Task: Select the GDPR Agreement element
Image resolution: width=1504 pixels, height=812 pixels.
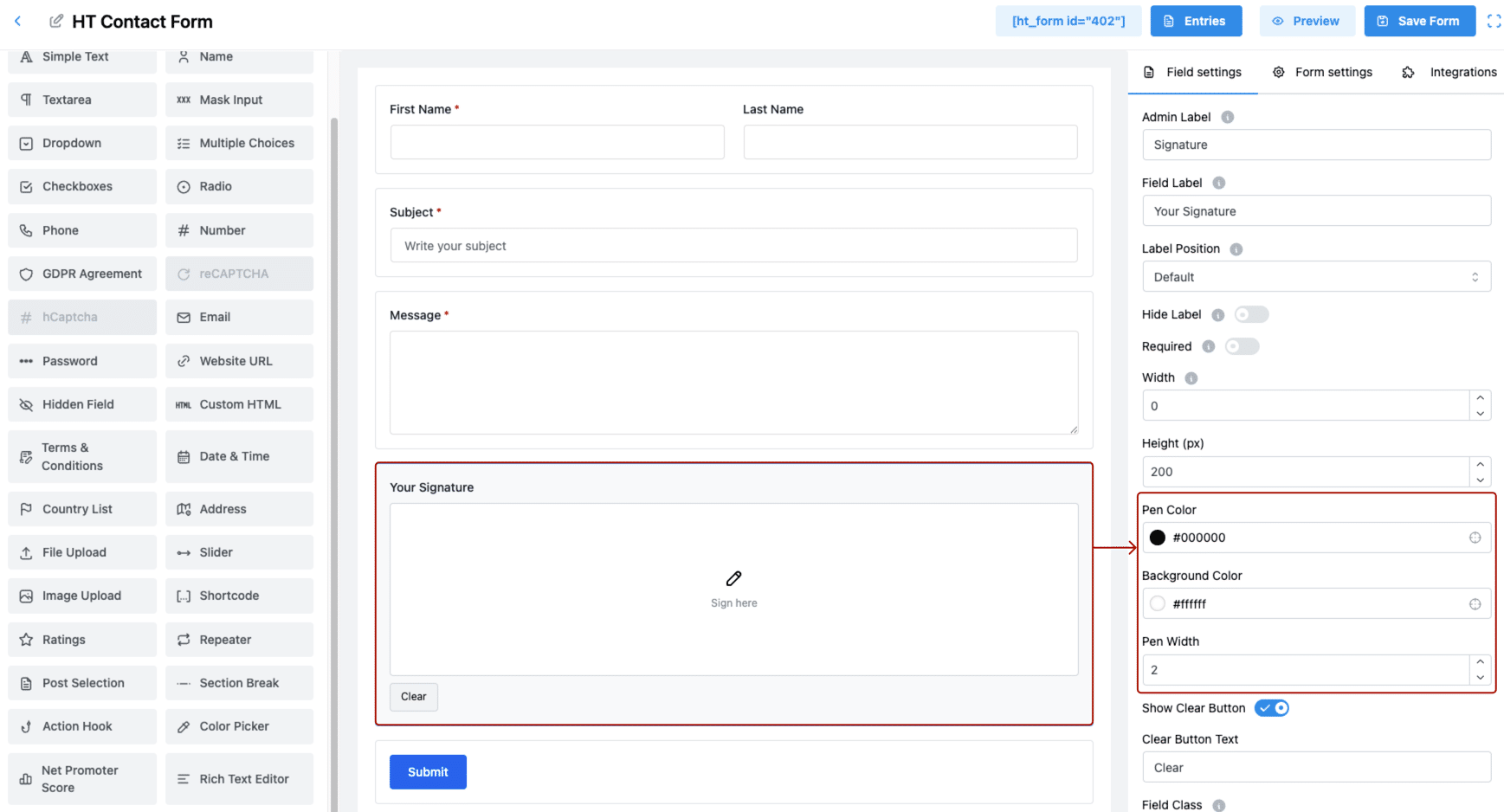Action: point(81,274)
